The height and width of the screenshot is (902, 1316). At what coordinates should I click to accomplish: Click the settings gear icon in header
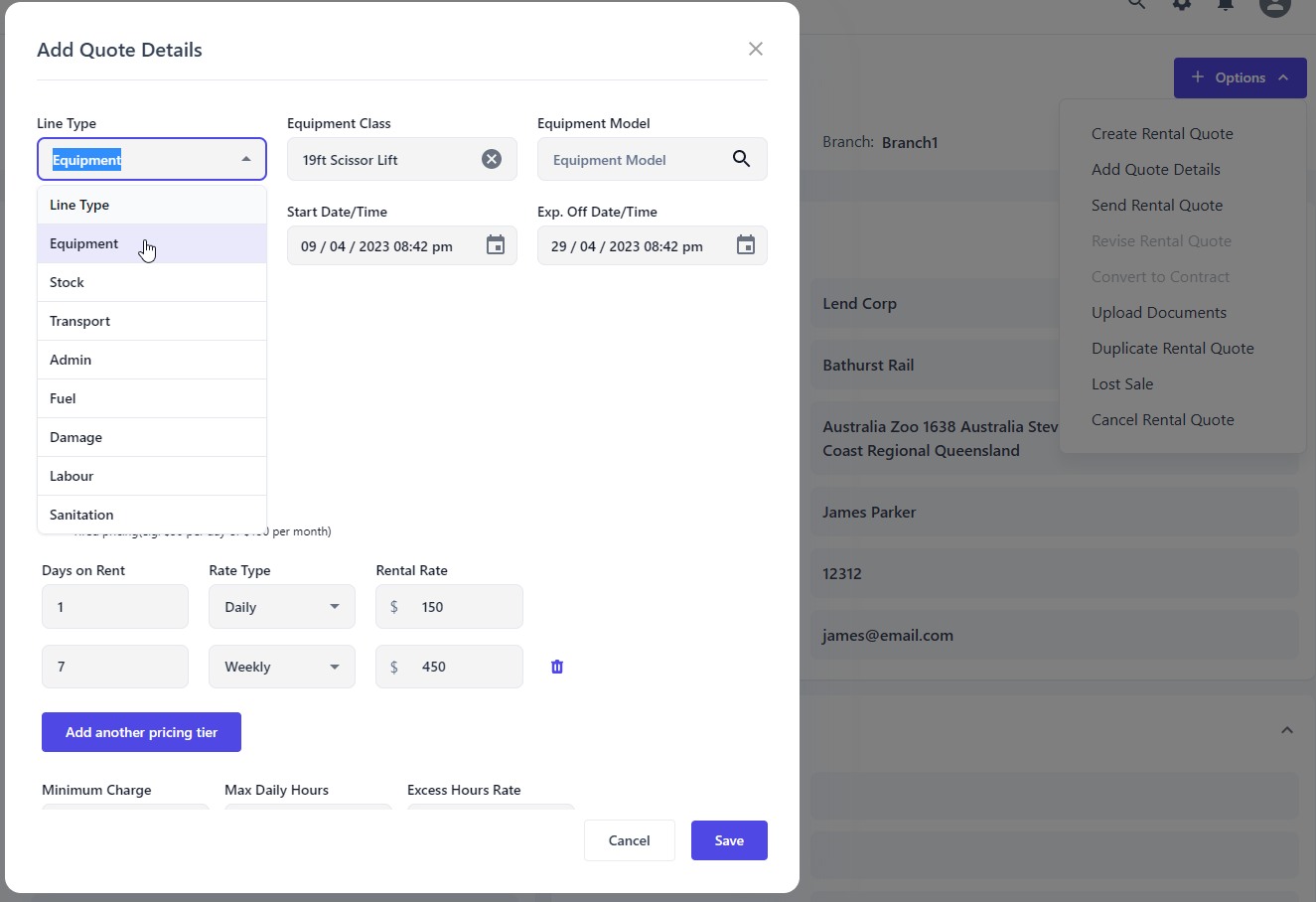[1181, 4]
